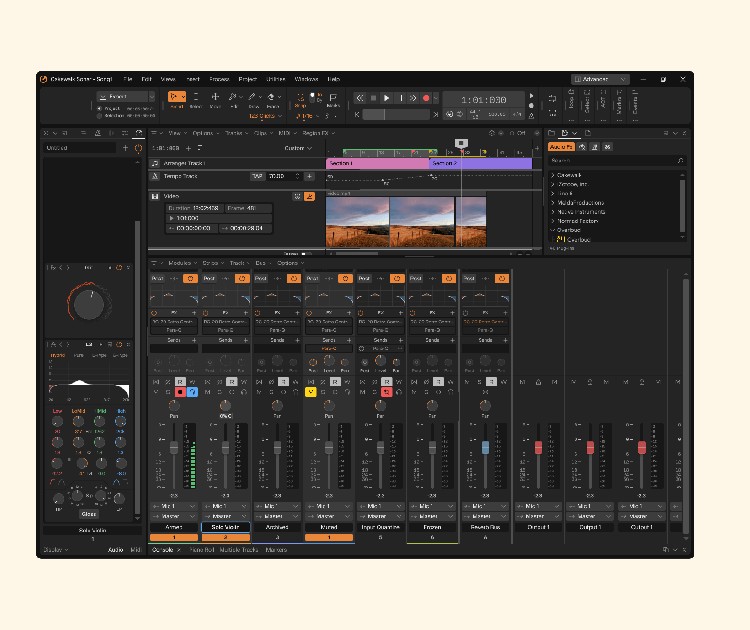This screenshot has height=630, width=750.
Task: Toggle the red input quantize button
Action: (386, 392)
